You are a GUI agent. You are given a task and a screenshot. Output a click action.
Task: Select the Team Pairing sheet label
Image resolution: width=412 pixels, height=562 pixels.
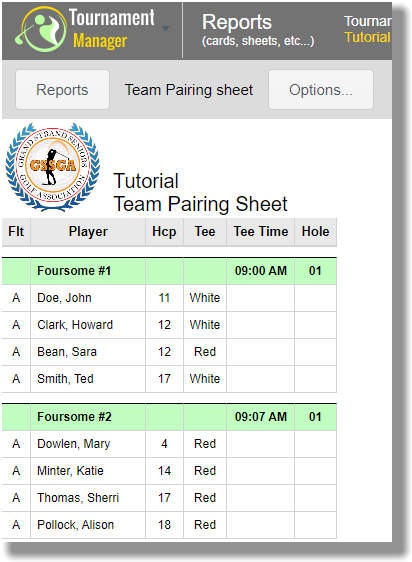click(189, 90)
